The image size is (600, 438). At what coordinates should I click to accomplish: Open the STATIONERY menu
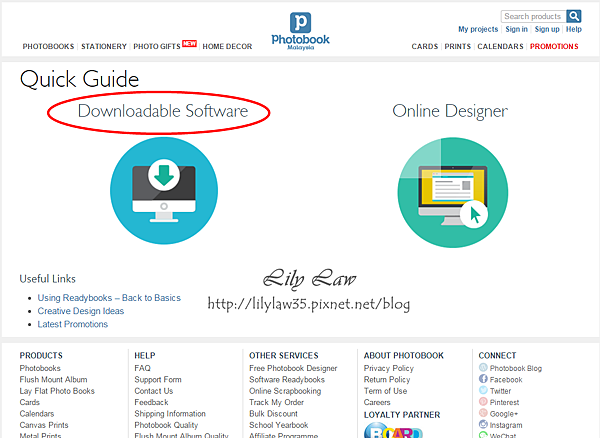tap(104, 46)
